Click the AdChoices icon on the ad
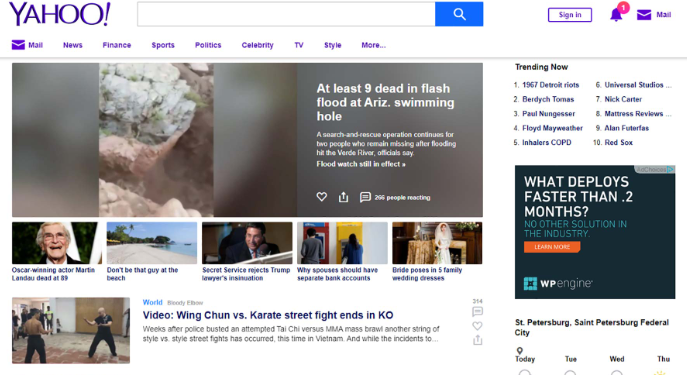The height and width of the screenshot is (375, 687). click(670, 170)
